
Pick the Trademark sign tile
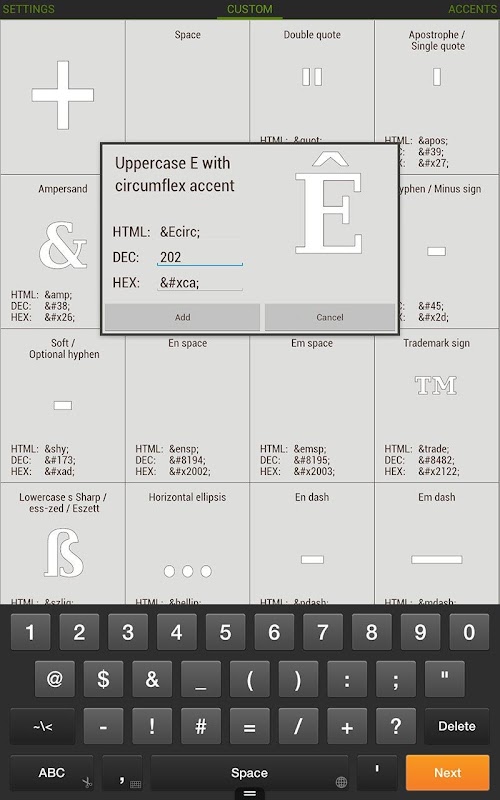pyautogui.click(x=437, y=405)
